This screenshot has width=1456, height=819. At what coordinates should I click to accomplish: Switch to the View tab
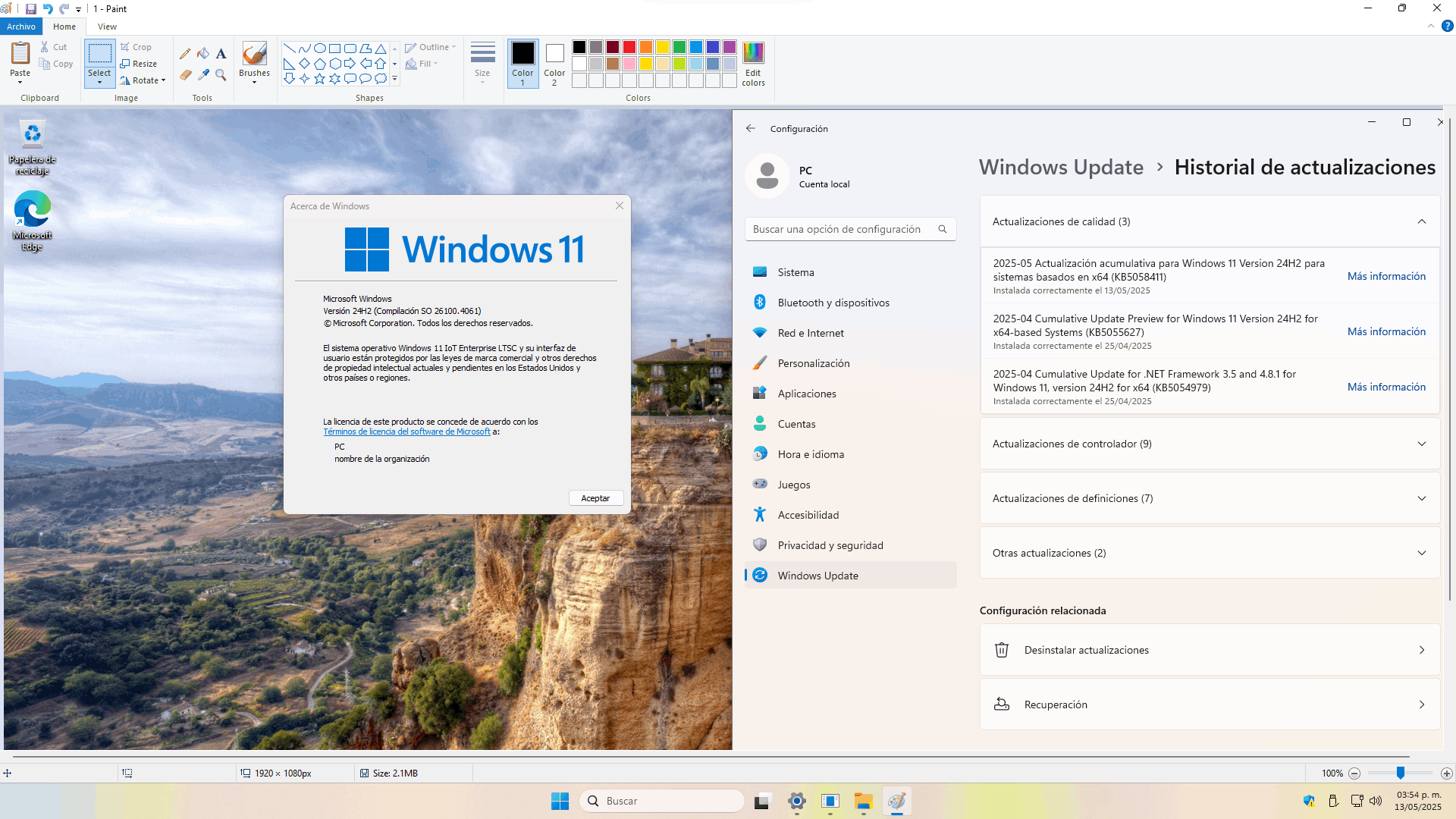tap(107, 27)
